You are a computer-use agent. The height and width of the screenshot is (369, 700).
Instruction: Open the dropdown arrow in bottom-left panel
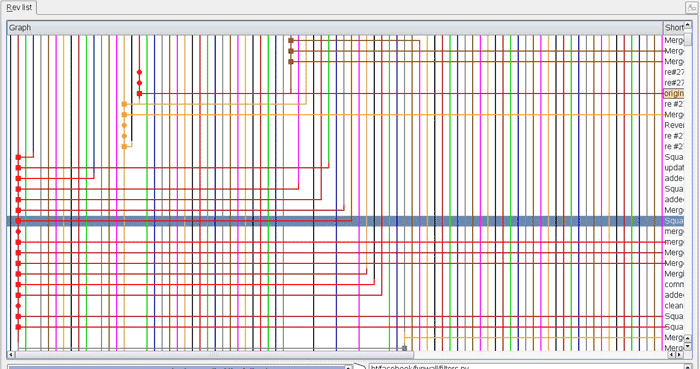point(349,367)
